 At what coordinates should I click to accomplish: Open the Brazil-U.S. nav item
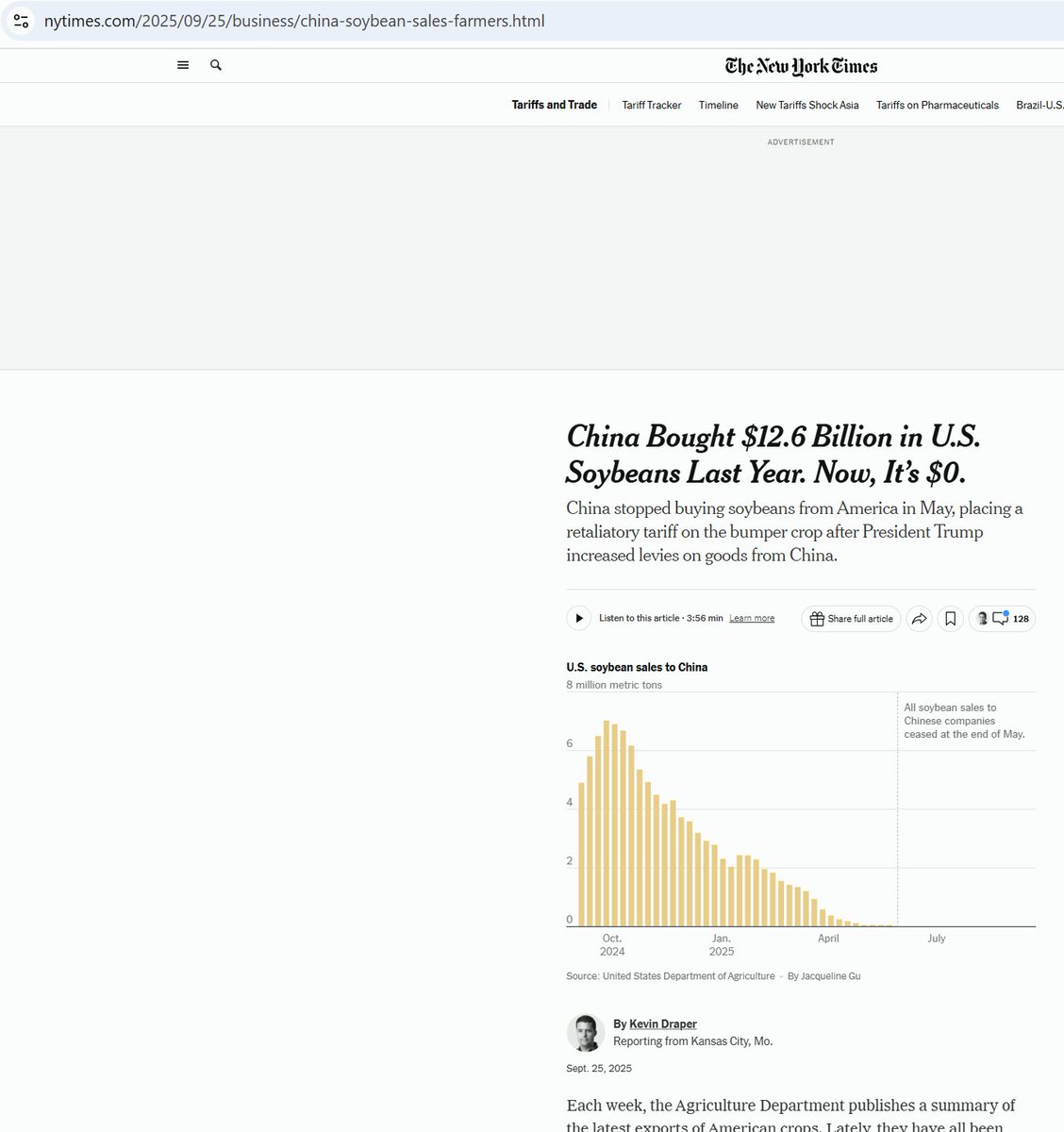pyautogui.click(x=1039, y=105)
